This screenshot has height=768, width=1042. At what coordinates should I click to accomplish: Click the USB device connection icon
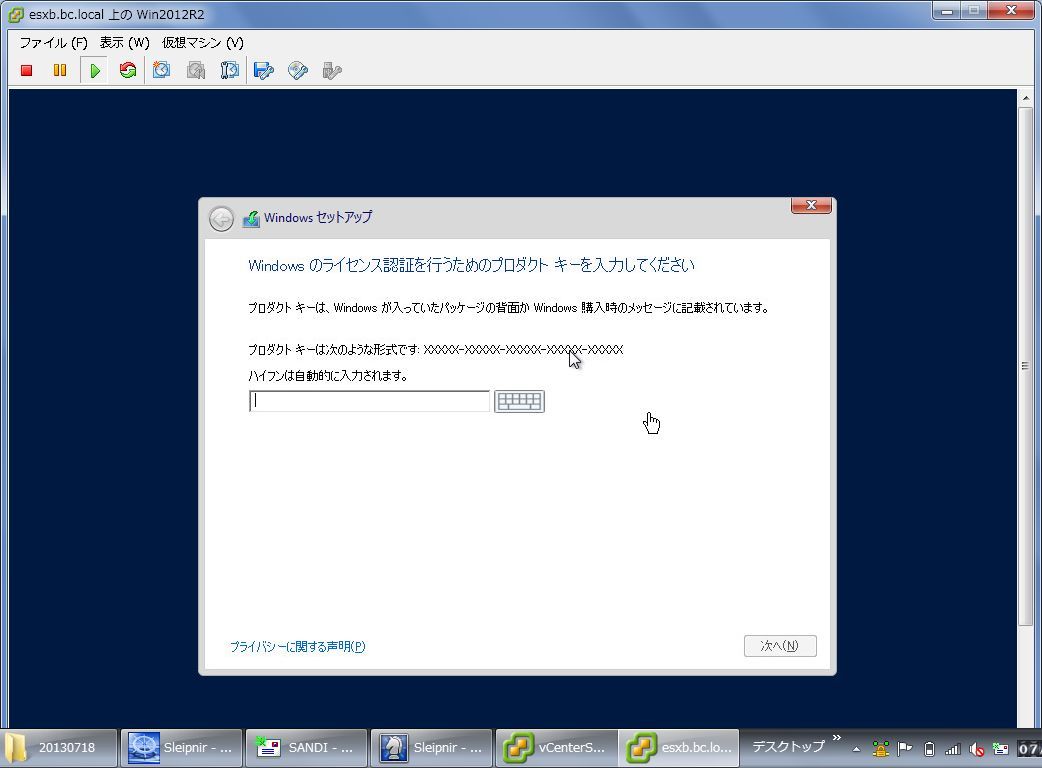[x=332, y=70]
